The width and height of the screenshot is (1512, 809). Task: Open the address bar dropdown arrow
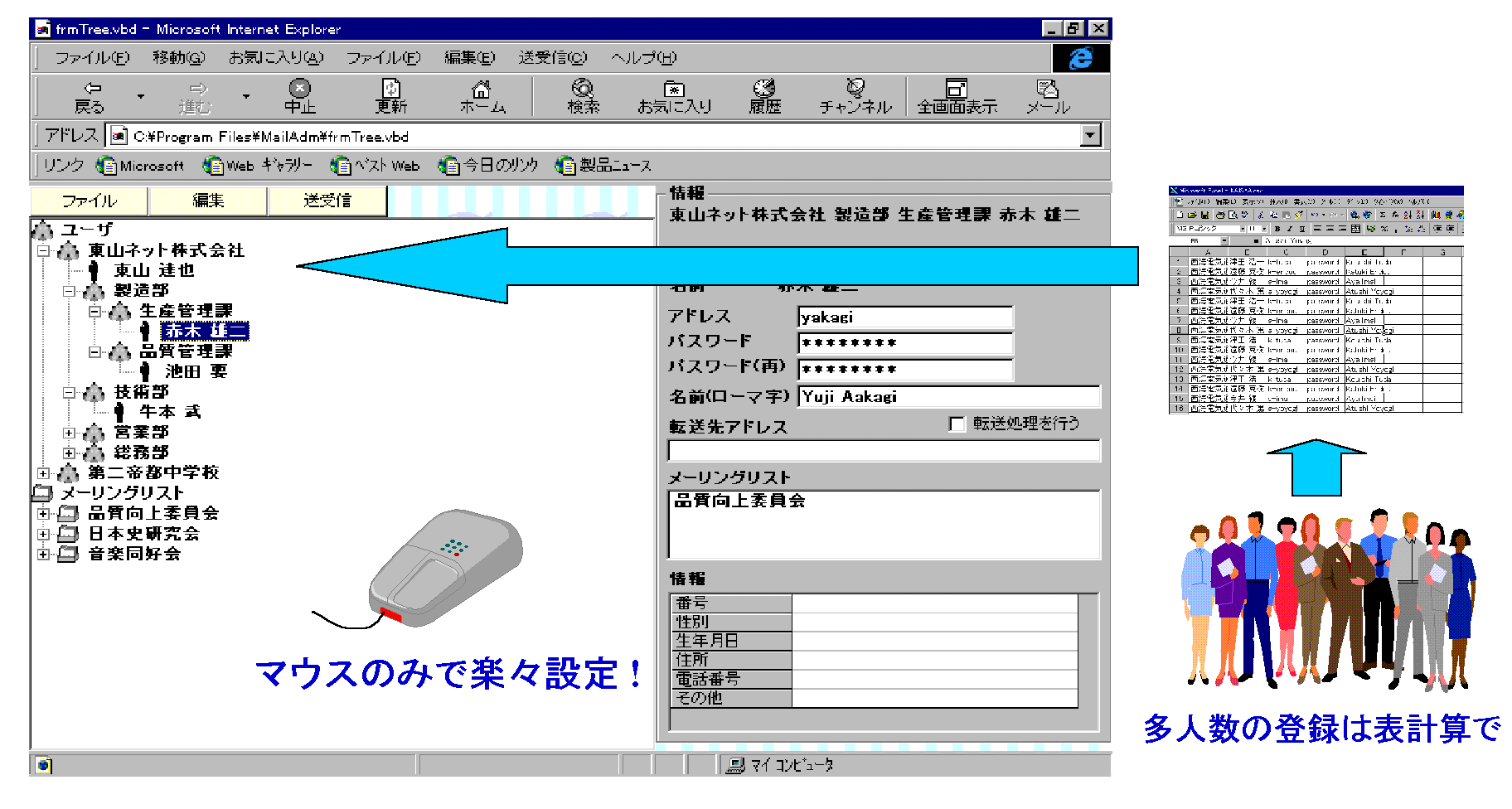click(x=1091, y=135)
